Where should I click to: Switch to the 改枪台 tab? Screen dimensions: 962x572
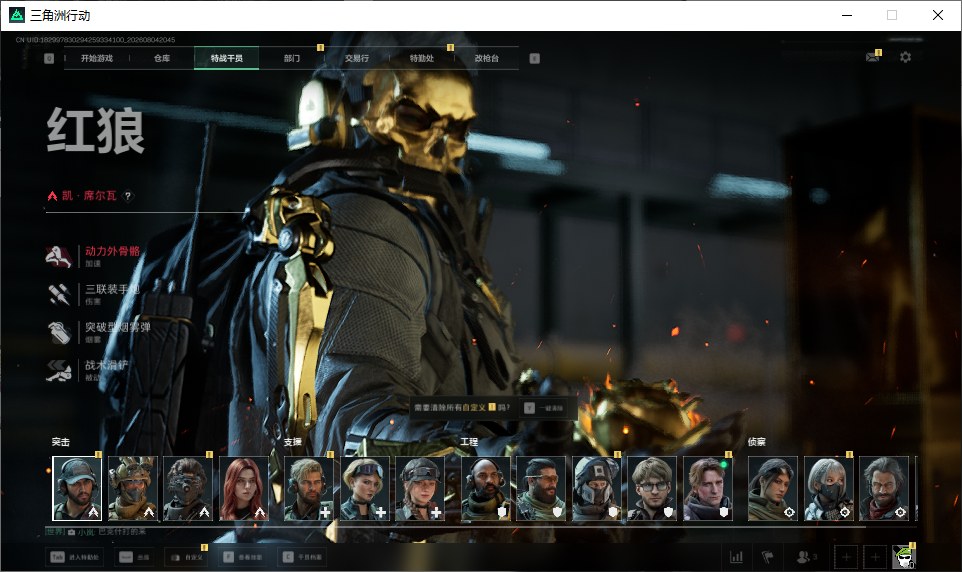[487, 58]
